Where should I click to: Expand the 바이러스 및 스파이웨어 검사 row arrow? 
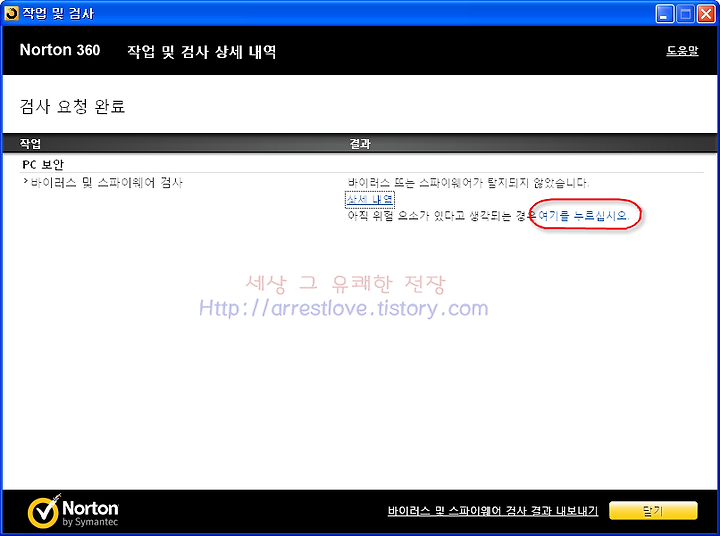26,182
